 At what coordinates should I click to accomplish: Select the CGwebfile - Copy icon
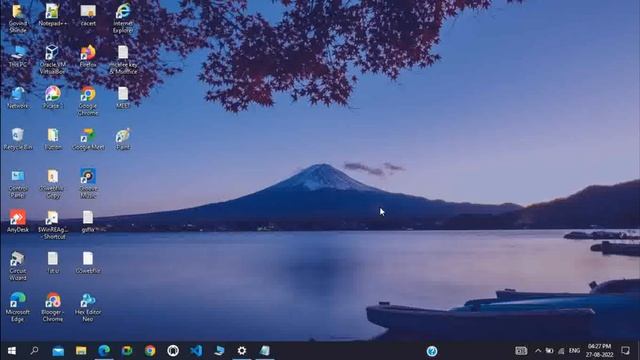53,184
